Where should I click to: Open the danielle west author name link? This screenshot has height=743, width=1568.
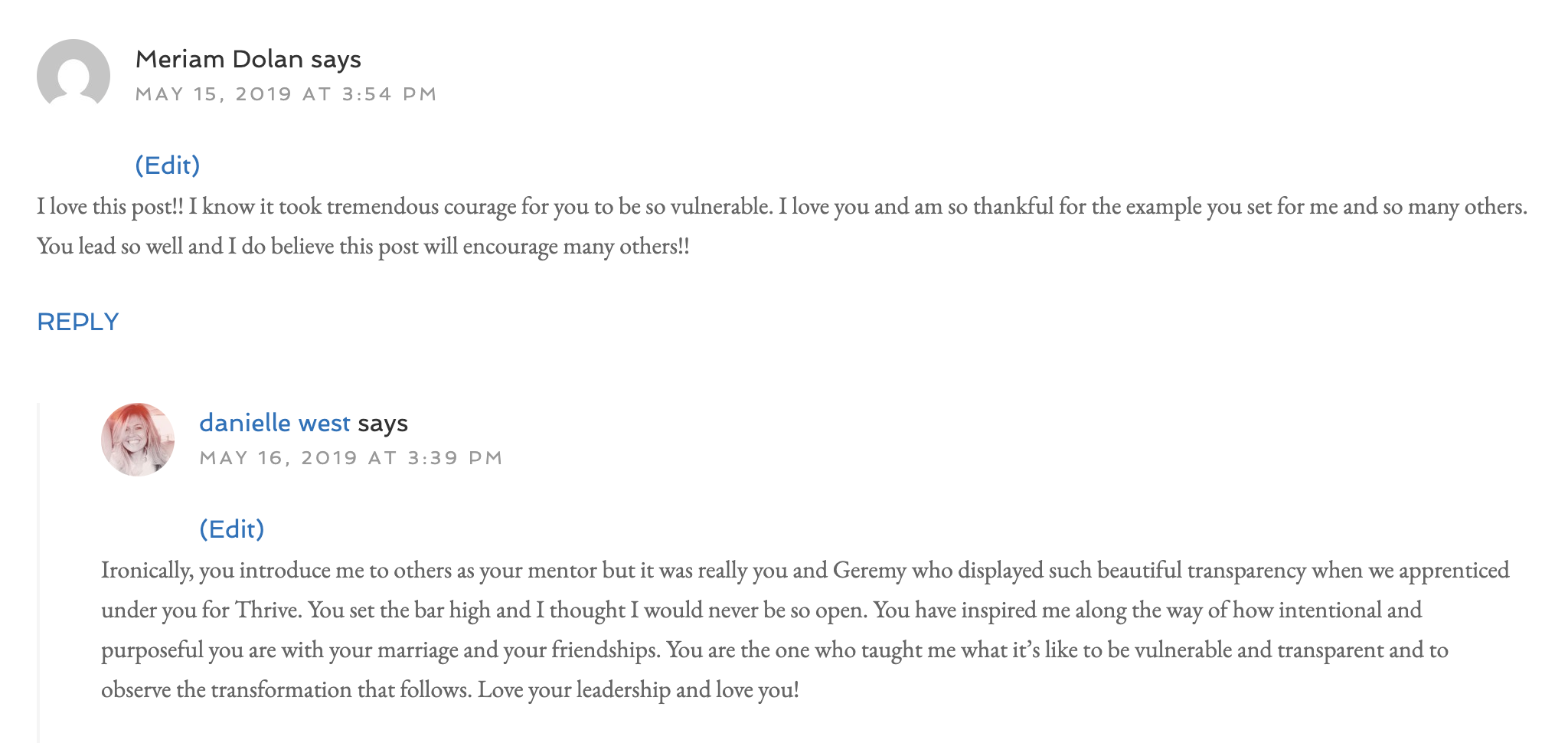274,423
